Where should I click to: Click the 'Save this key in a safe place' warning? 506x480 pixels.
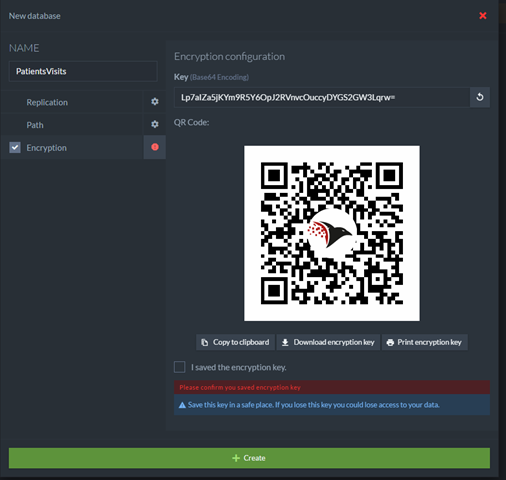[x=332, y=405]
